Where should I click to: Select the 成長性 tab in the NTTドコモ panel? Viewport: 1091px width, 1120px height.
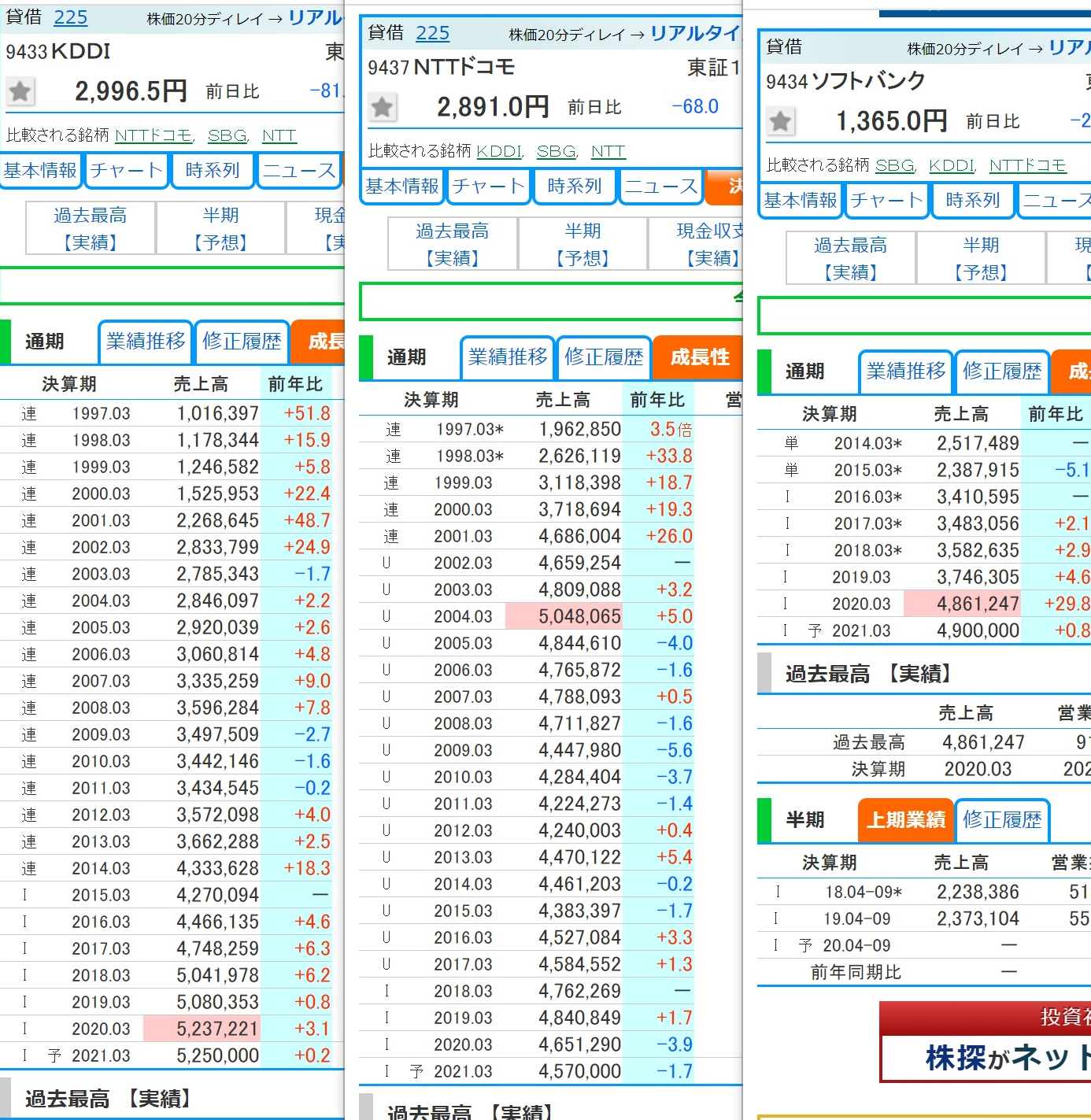pos(697,357)
